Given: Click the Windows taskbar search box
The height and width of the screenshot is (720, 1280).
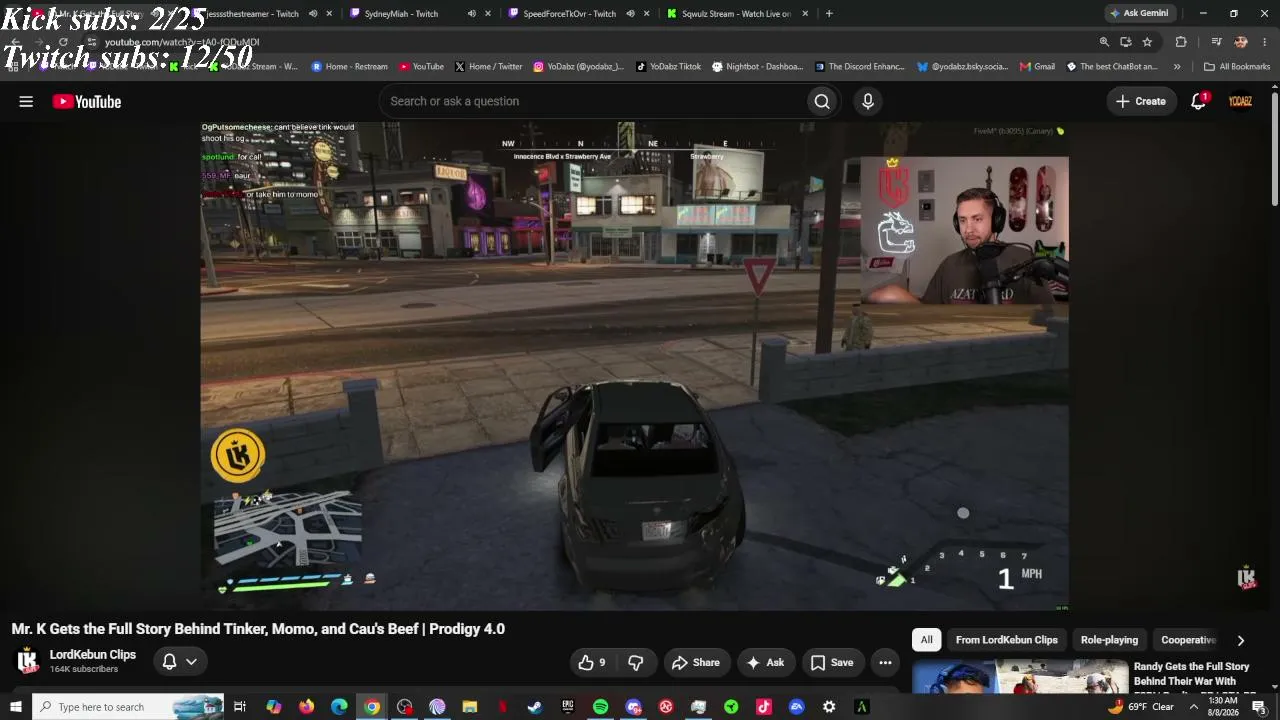Looking at the screenshot, I should pyautogui.click(x=128, y=707).
